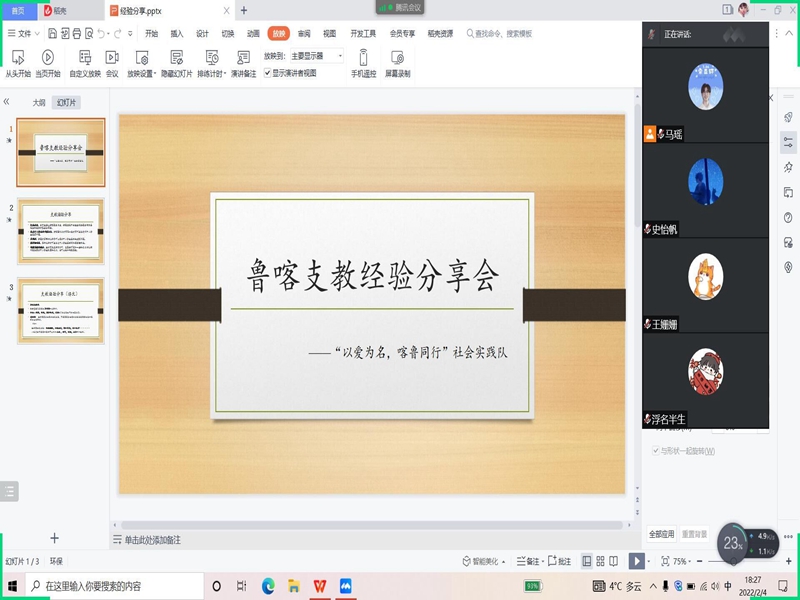Image resolution: width=800 pixels, height=600 pixels.
Task: Click the 会议 meeting icon in ribbon
Action: click(x=112, y=62)
